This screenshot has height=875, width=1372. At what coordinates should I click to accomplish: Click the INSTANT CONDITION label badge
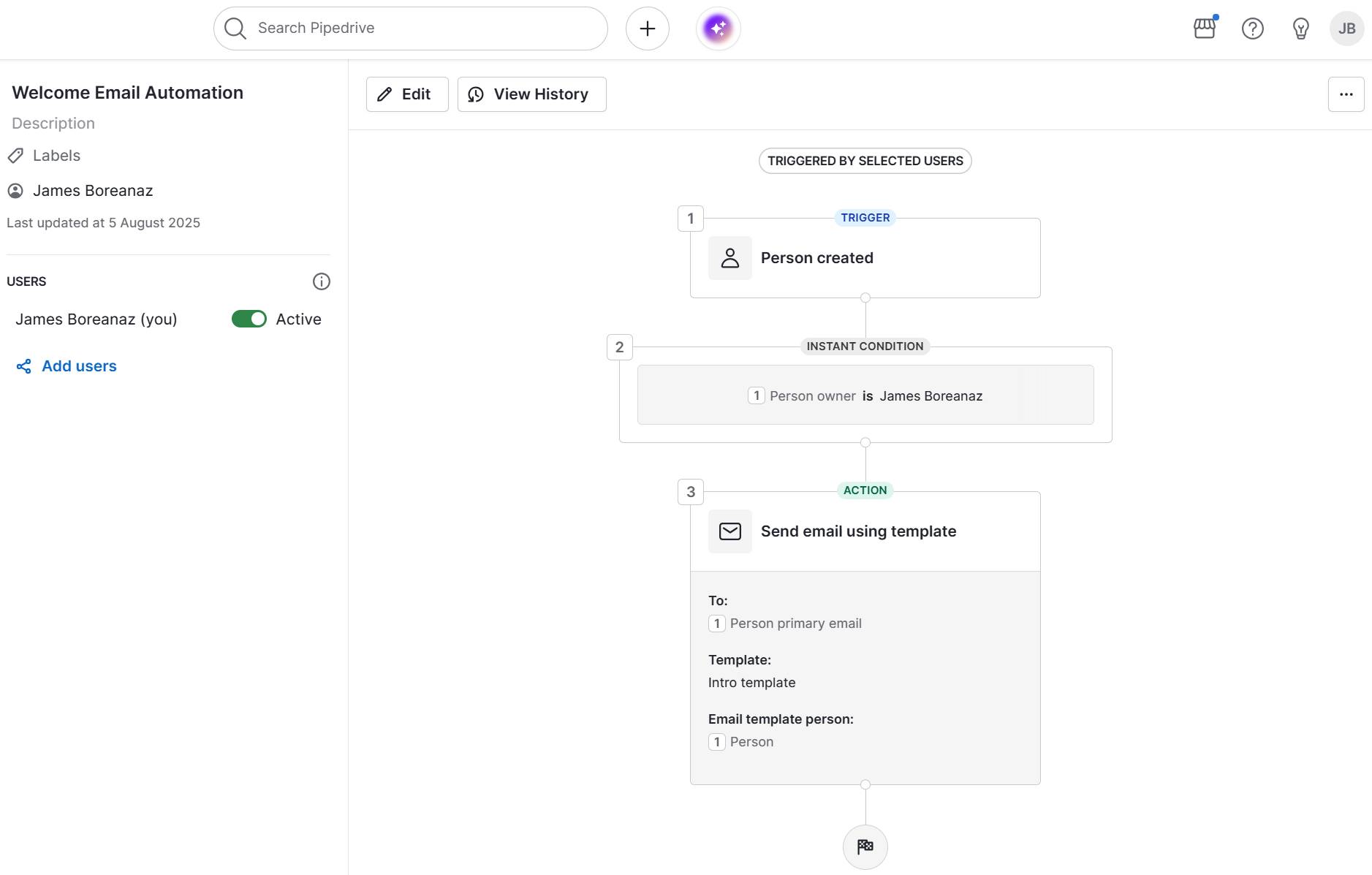865,346
